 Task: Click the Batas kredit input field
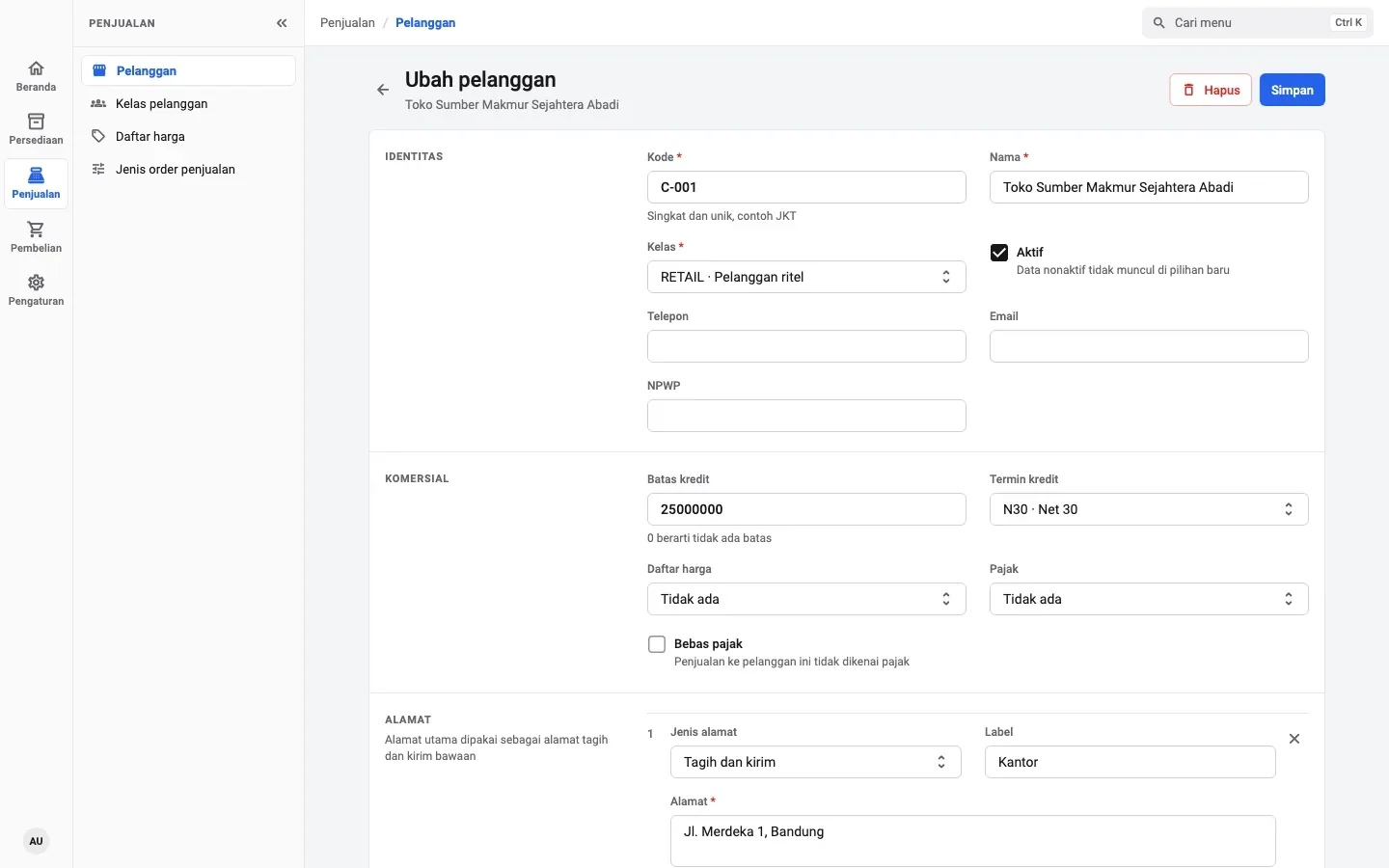tap(806, 509)
